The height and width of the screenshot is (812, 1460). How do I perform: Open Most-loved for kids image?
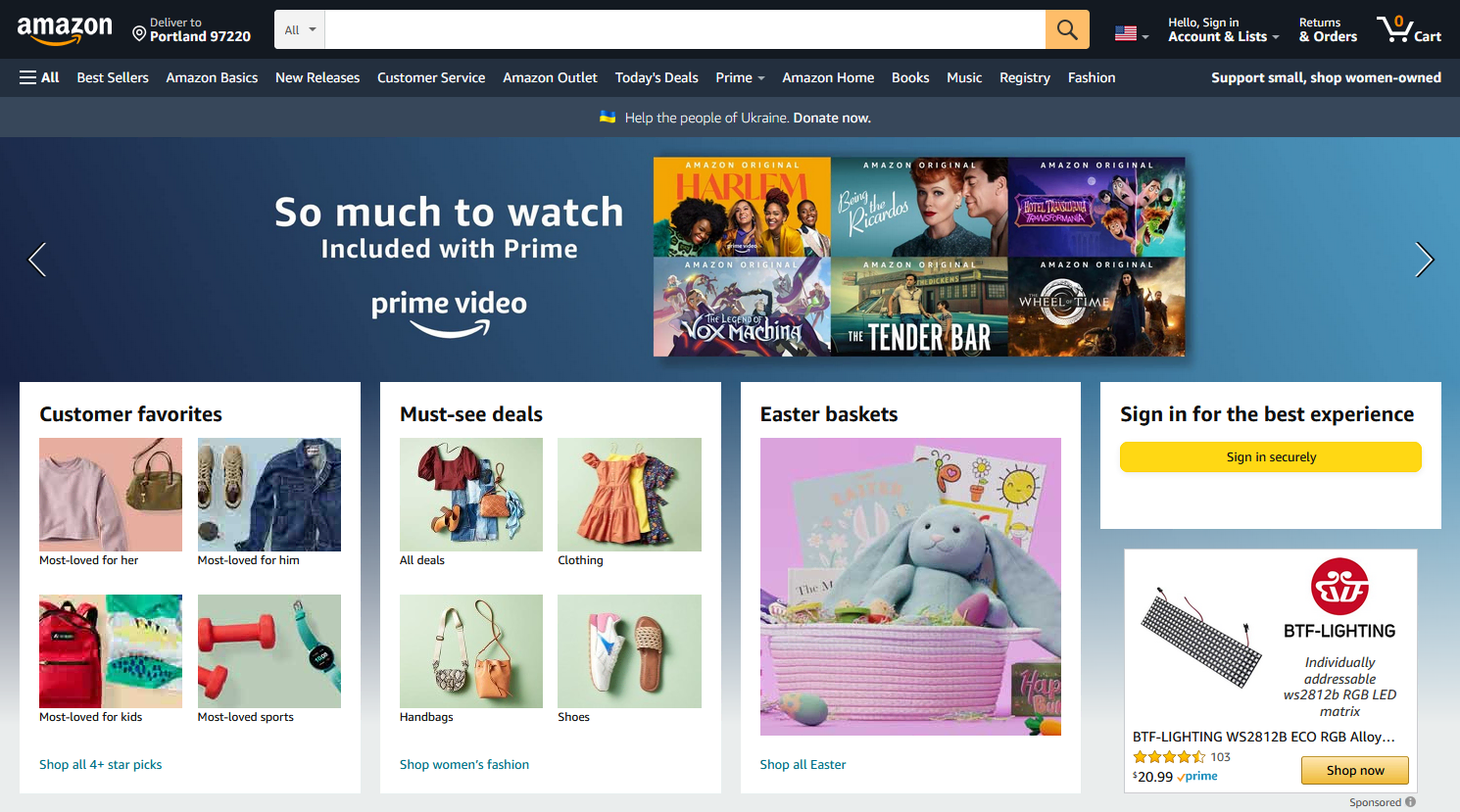(111, 651)
